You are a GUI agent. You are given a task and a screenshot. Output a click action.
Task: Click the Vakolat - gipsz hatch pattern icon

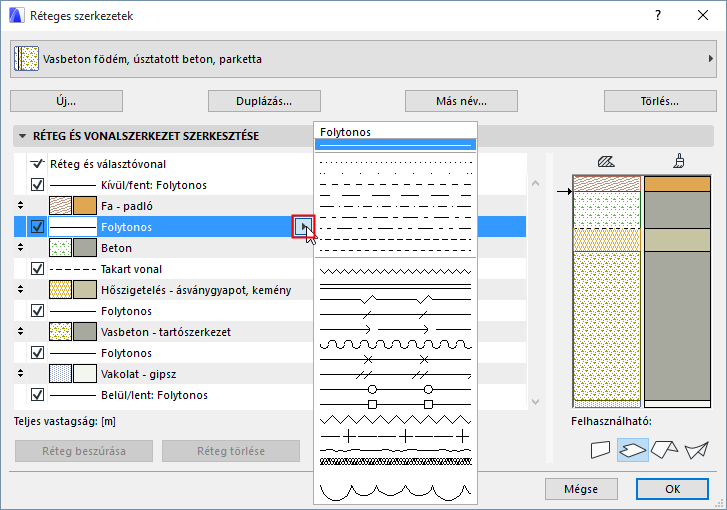[x=60, y=374]
